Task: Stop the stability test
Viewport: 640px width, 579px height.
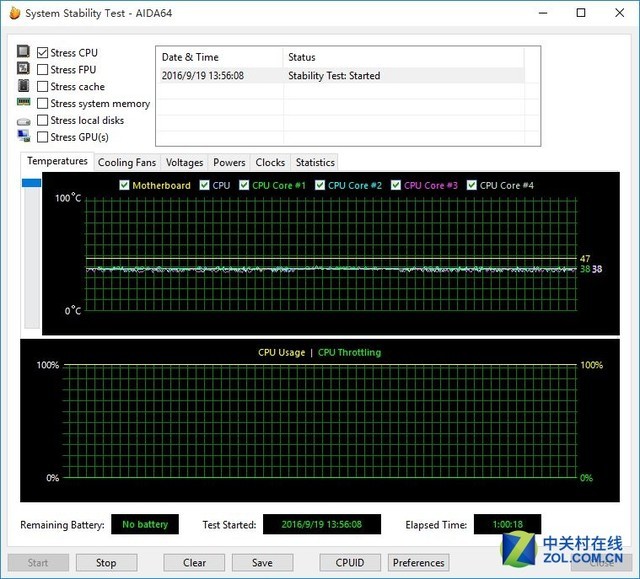Action: 107,563
